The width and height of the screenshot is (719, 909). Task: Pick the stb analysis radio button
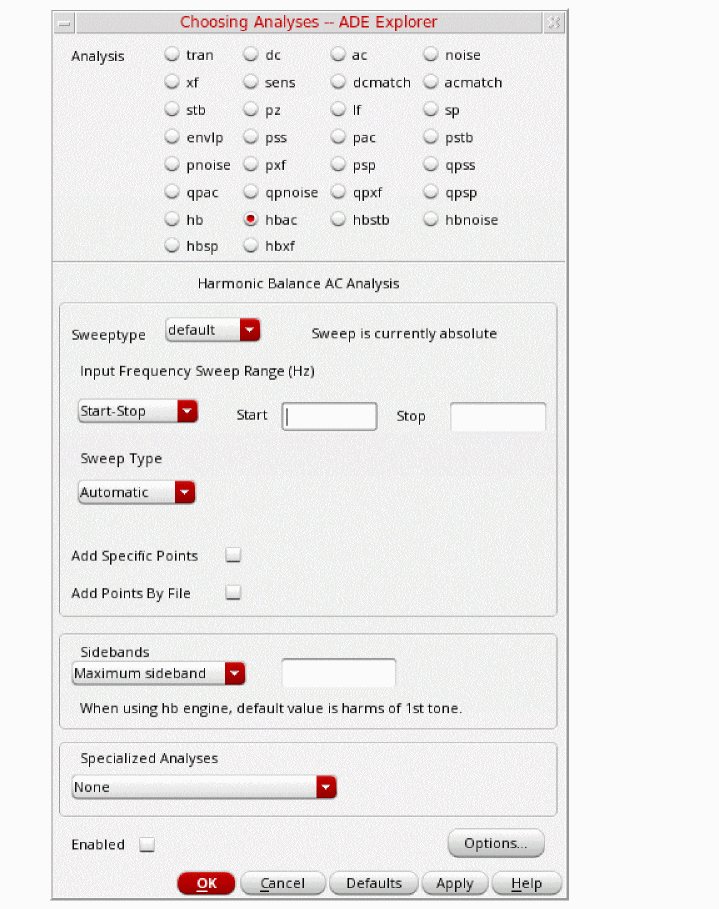point(172,109)
